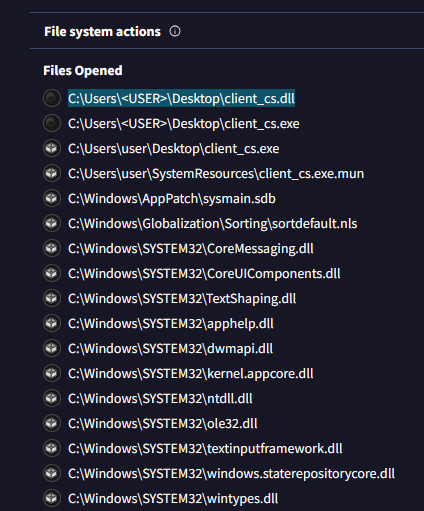This screenshot has height=511, width=424.
Task: Select the C:\Users\user\Desktop\client_cs.exe path
Action: coord(174,149)
